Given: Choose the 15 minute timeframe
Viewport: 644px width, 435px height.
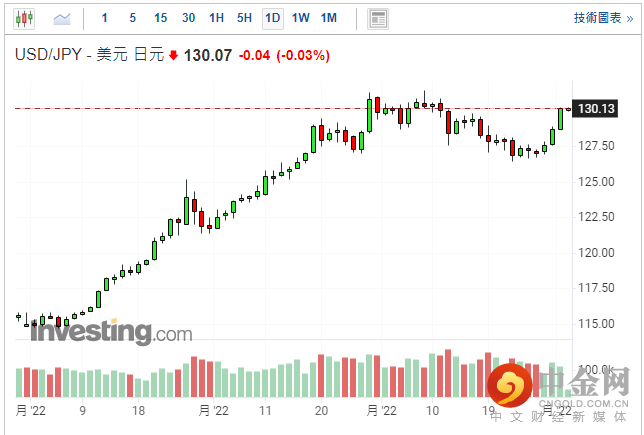Looking at the screenshot, I should (160, 18).
